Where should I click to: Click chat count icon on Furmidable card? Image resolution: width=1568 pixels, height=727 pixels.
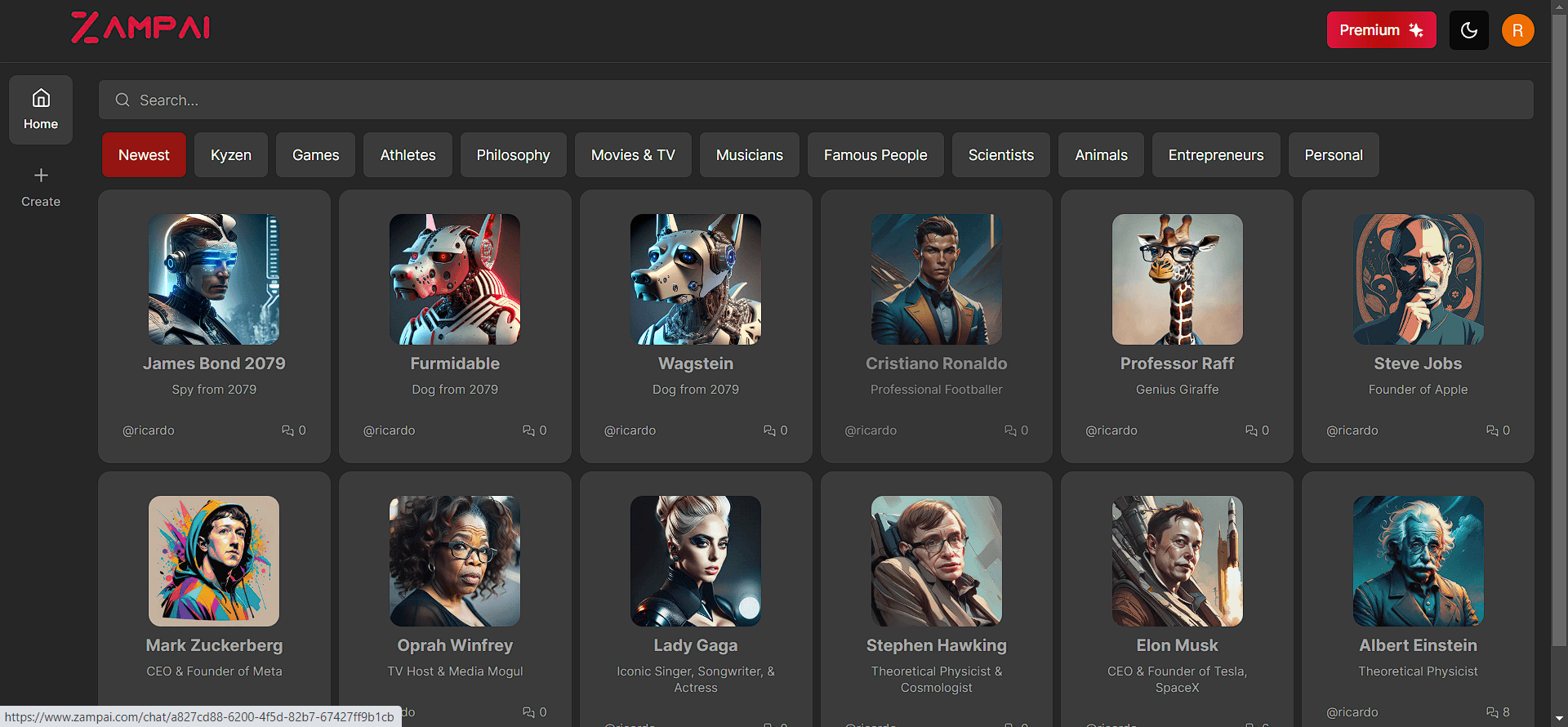click(x=528, y=430)
